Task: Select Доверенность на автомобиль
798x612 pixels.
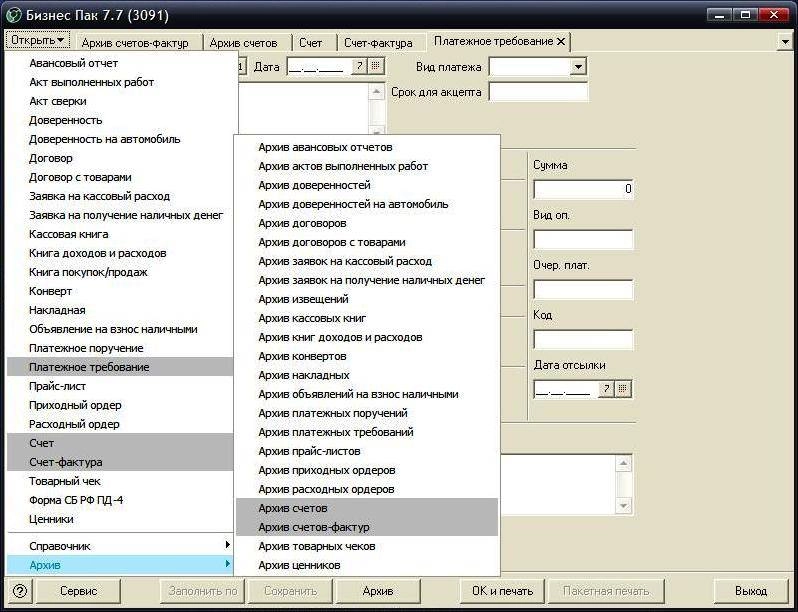Action: point(120,139)
